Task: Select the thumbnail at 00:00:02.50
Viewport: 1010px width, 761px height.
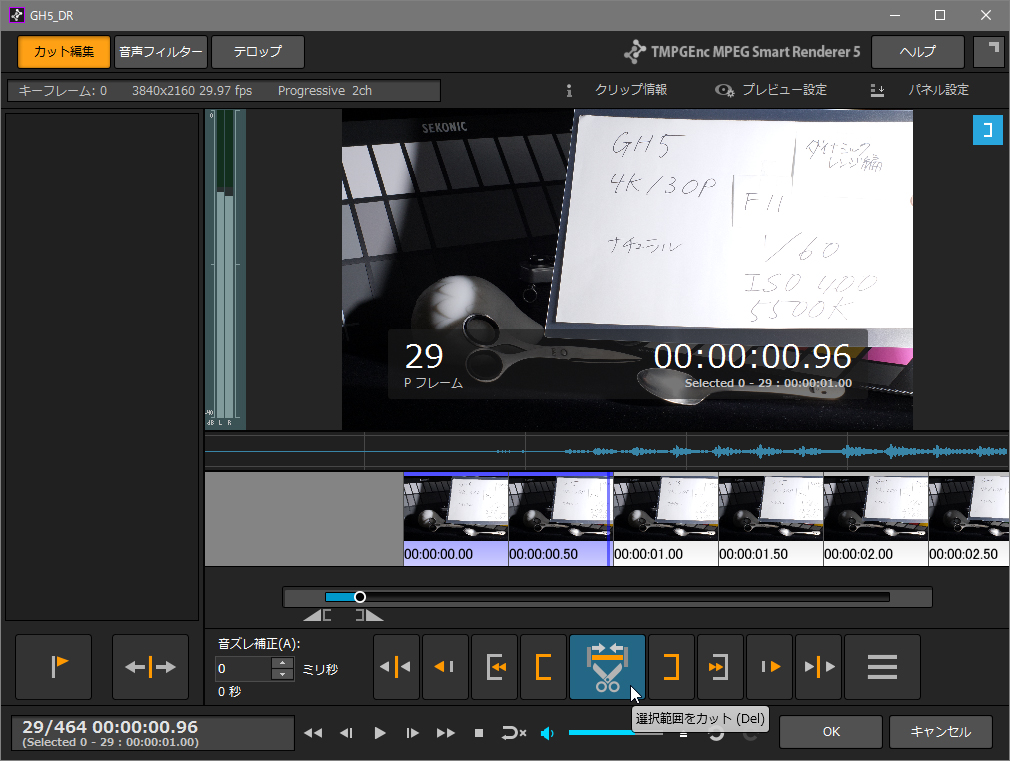Action: point(969,519)
